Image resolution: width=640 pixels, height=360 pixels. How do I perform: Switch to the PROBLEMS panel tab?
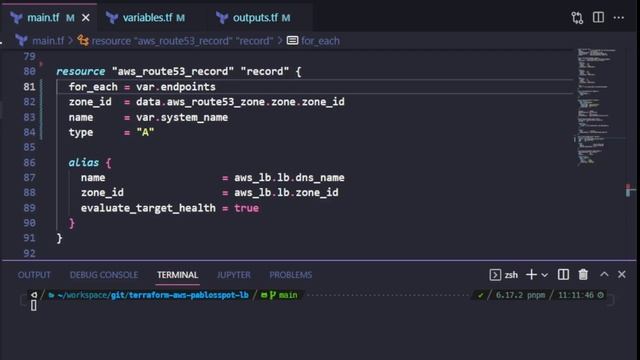coord(291,275)
